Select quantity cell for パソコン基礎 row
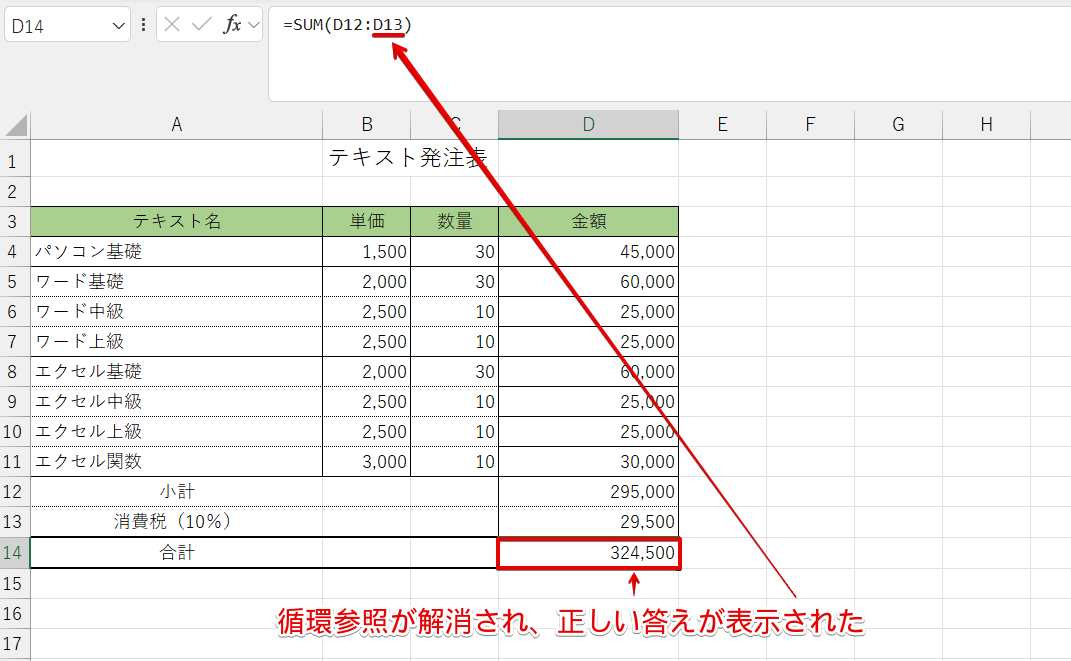This screenshot has height=661, width=1071. tap(455, 252)
